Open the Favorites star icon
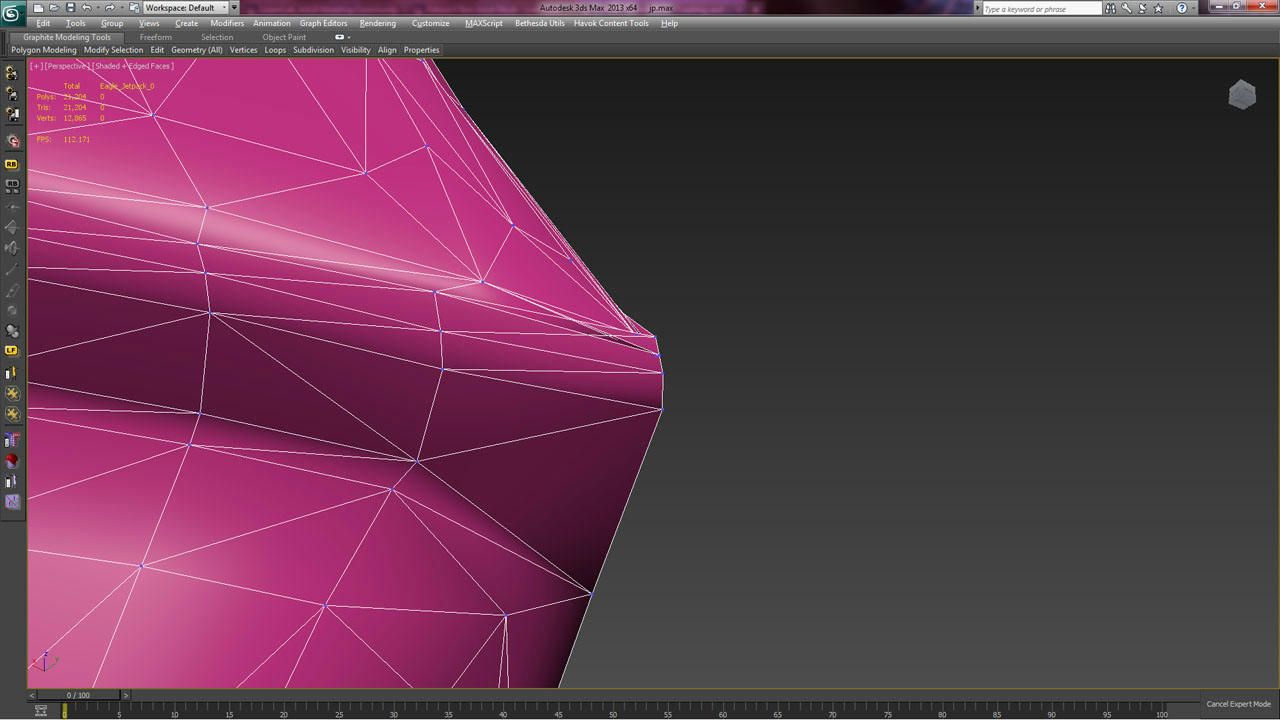Screen dimensions: 1280x720 (1156, 8)
